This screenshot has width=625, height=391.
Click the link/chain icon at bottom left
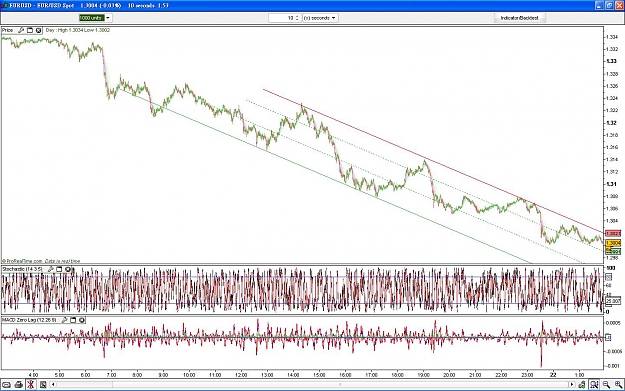pyautogui.click(x=6, y=385)
